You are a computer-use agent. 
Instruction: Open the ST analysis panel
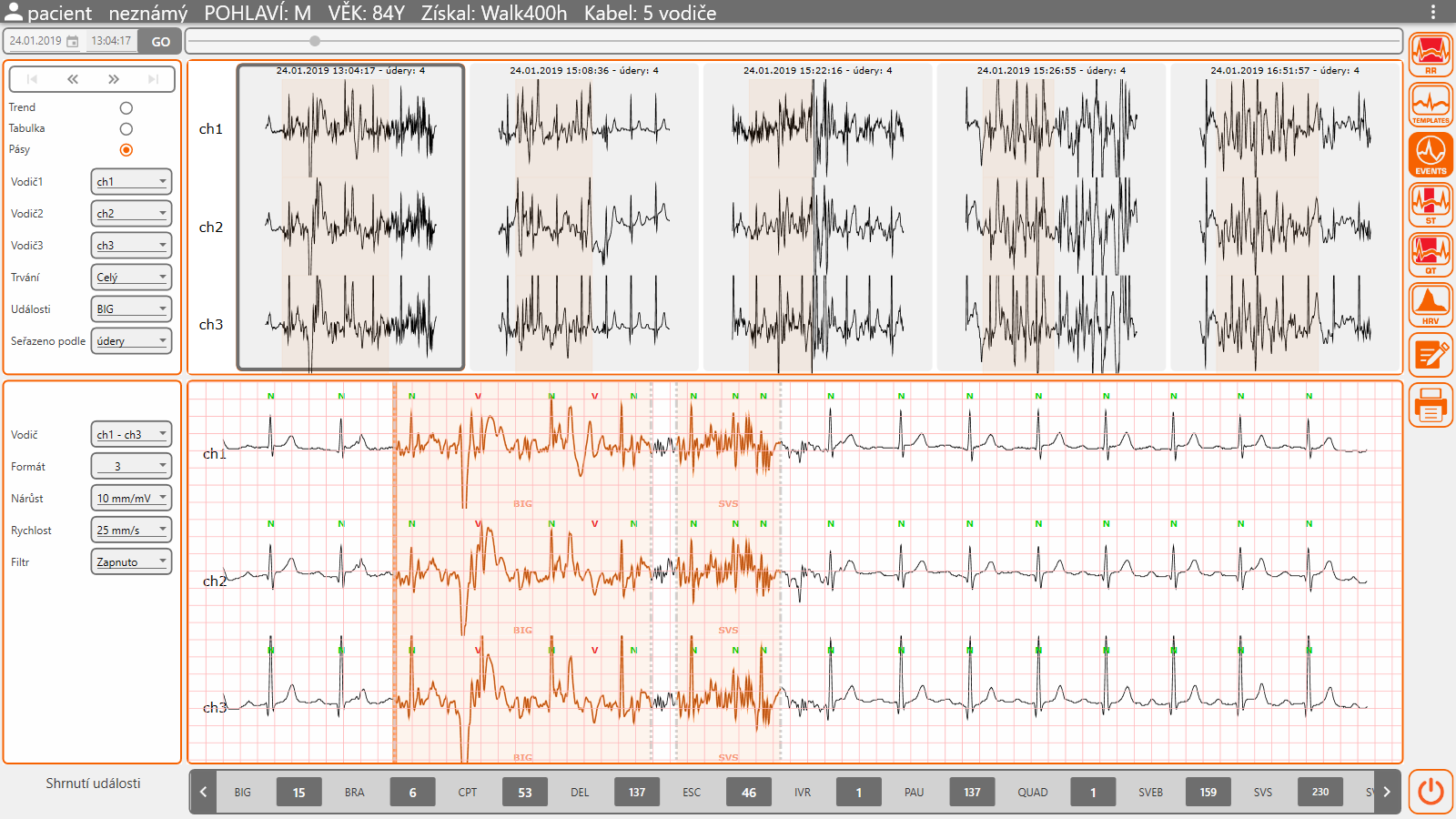[x=1431, y=205]
